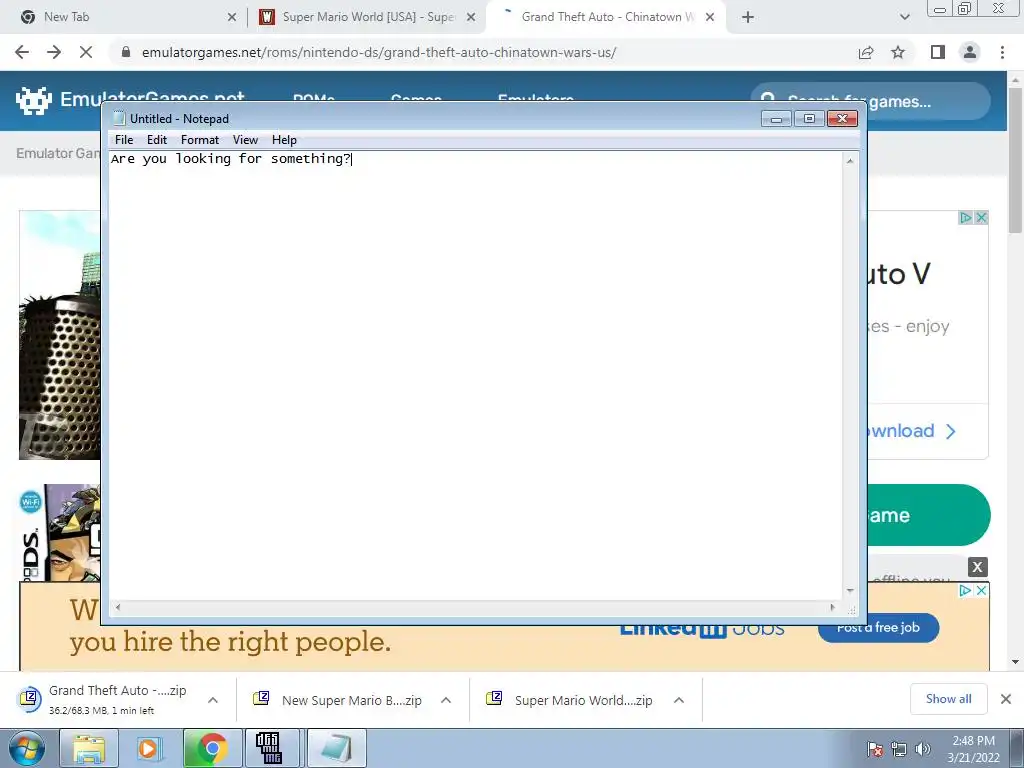
Task: Open the File menu in Notepad
Action: click(x=123, y=140)
